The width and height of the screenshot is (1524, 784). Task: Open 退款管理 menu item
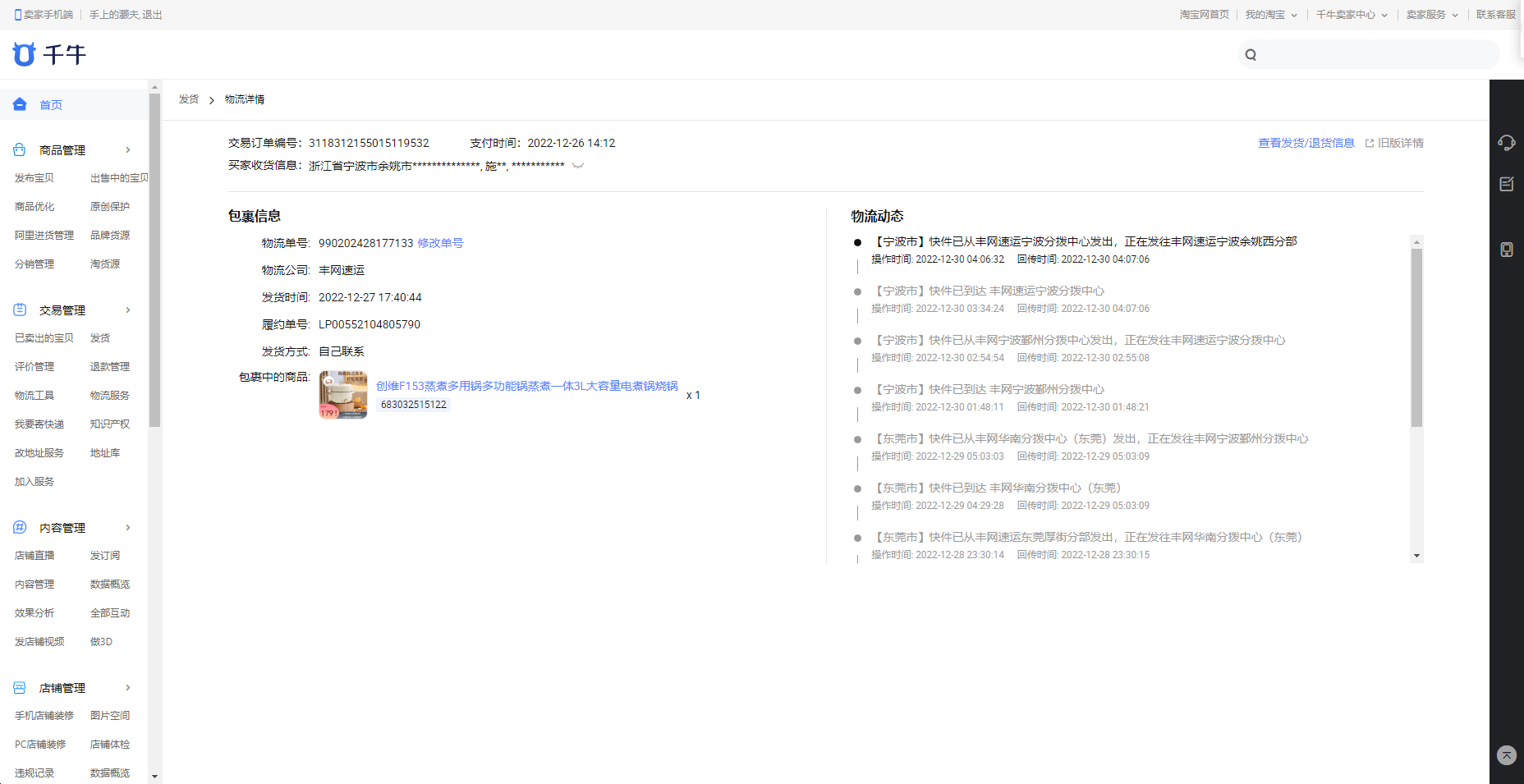click(x=110, y=367)
